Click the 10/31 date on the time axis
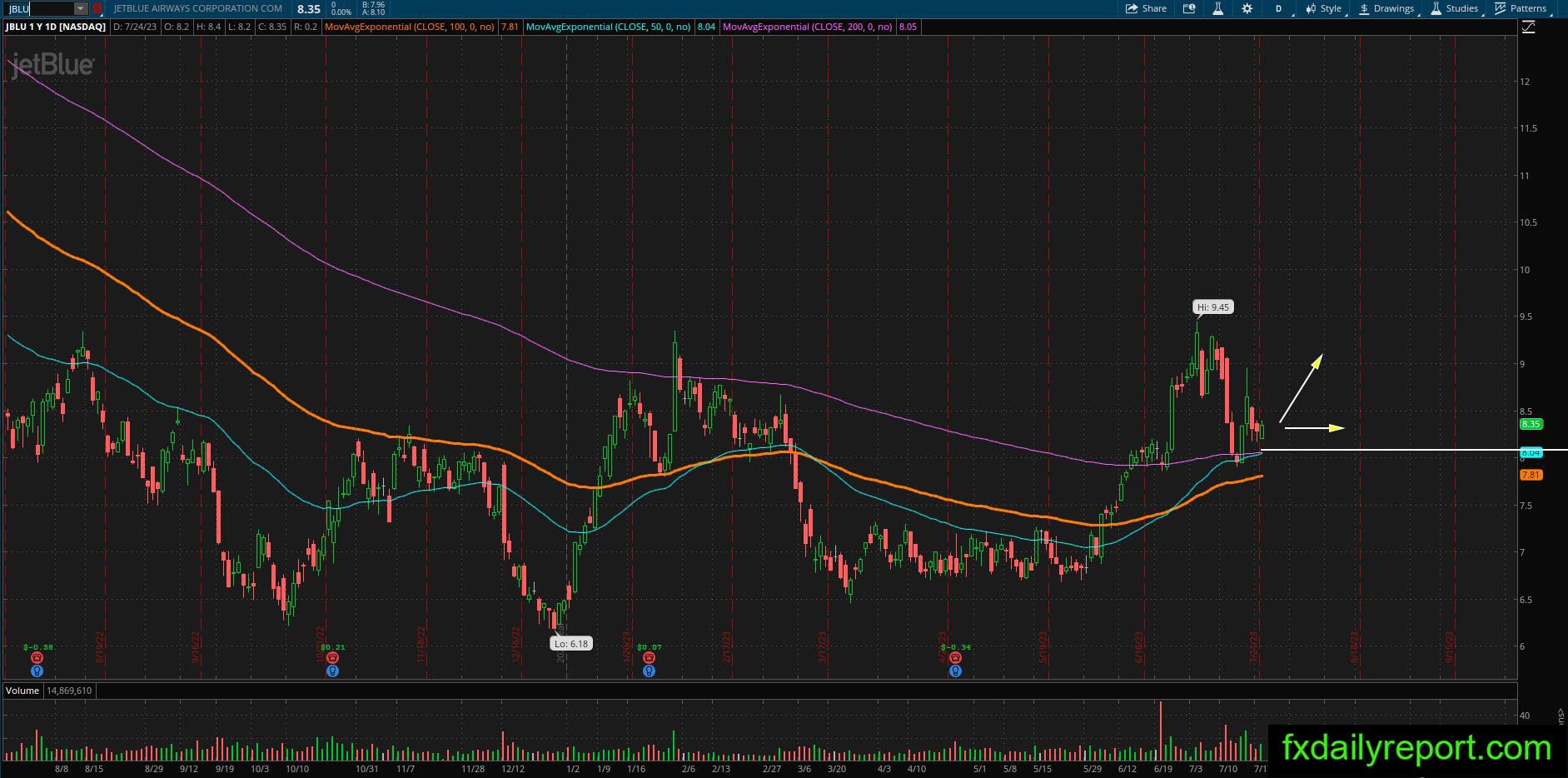 (367, 769)
